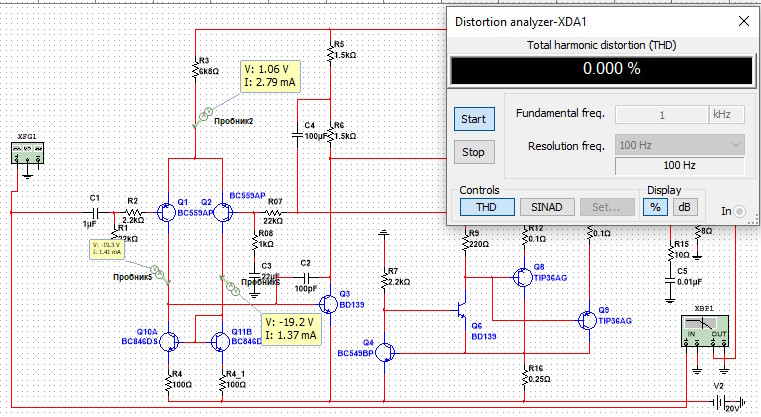Open the Resolution freq. dropdown
This screenshot has height=417, width=761.
coord(681,145)
